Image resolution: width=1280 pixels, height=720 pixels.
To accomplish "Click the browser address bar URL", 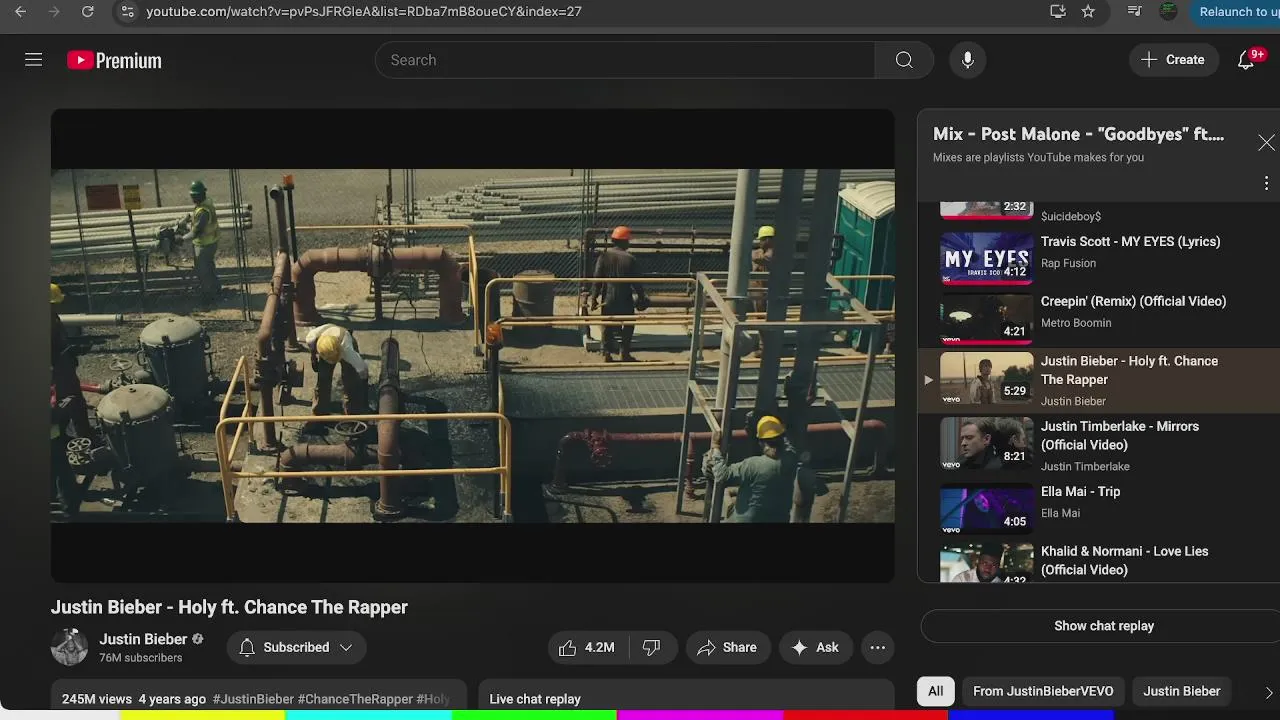I will pos(364,12).
